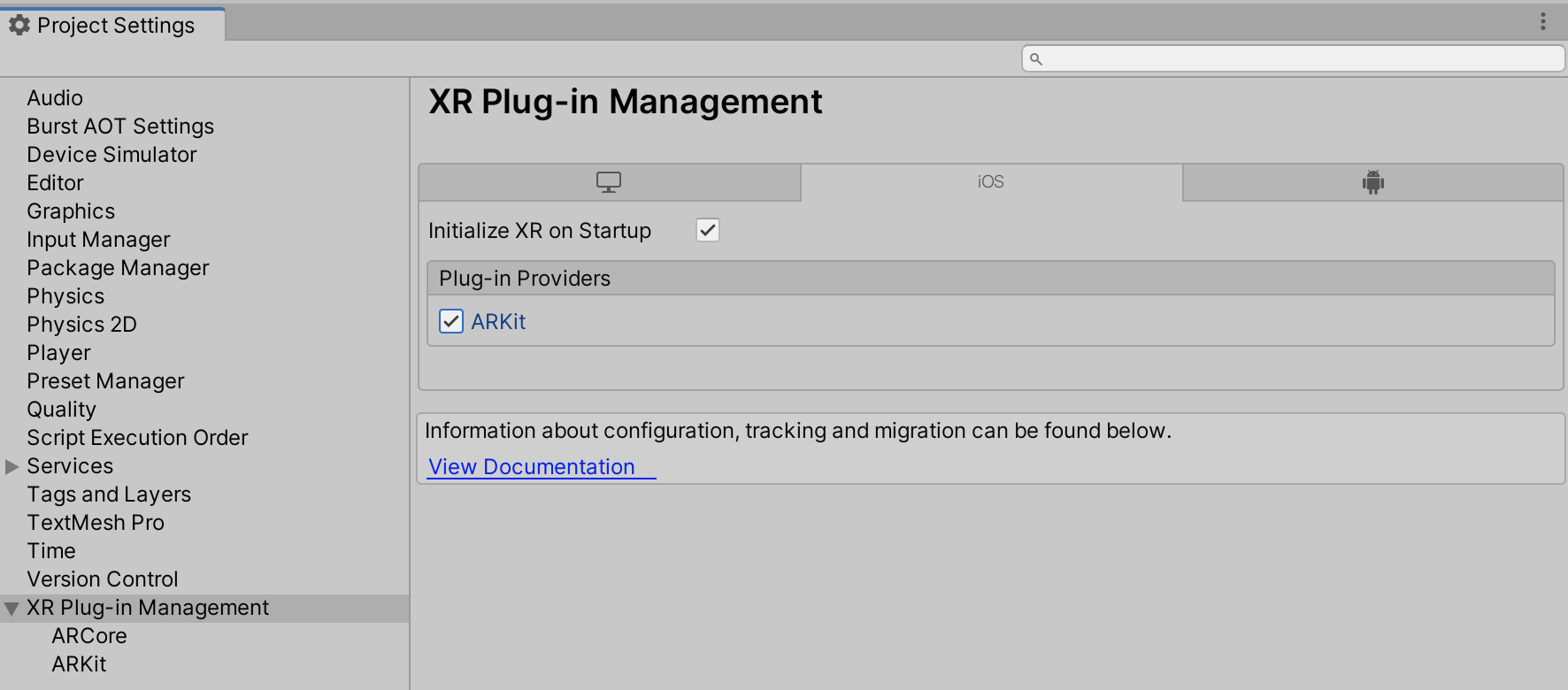Viewport: 1568px width, 690px height.
Task: Switch to the Android platform tab
Action: pyautogui.click(x=1372, y=182)
